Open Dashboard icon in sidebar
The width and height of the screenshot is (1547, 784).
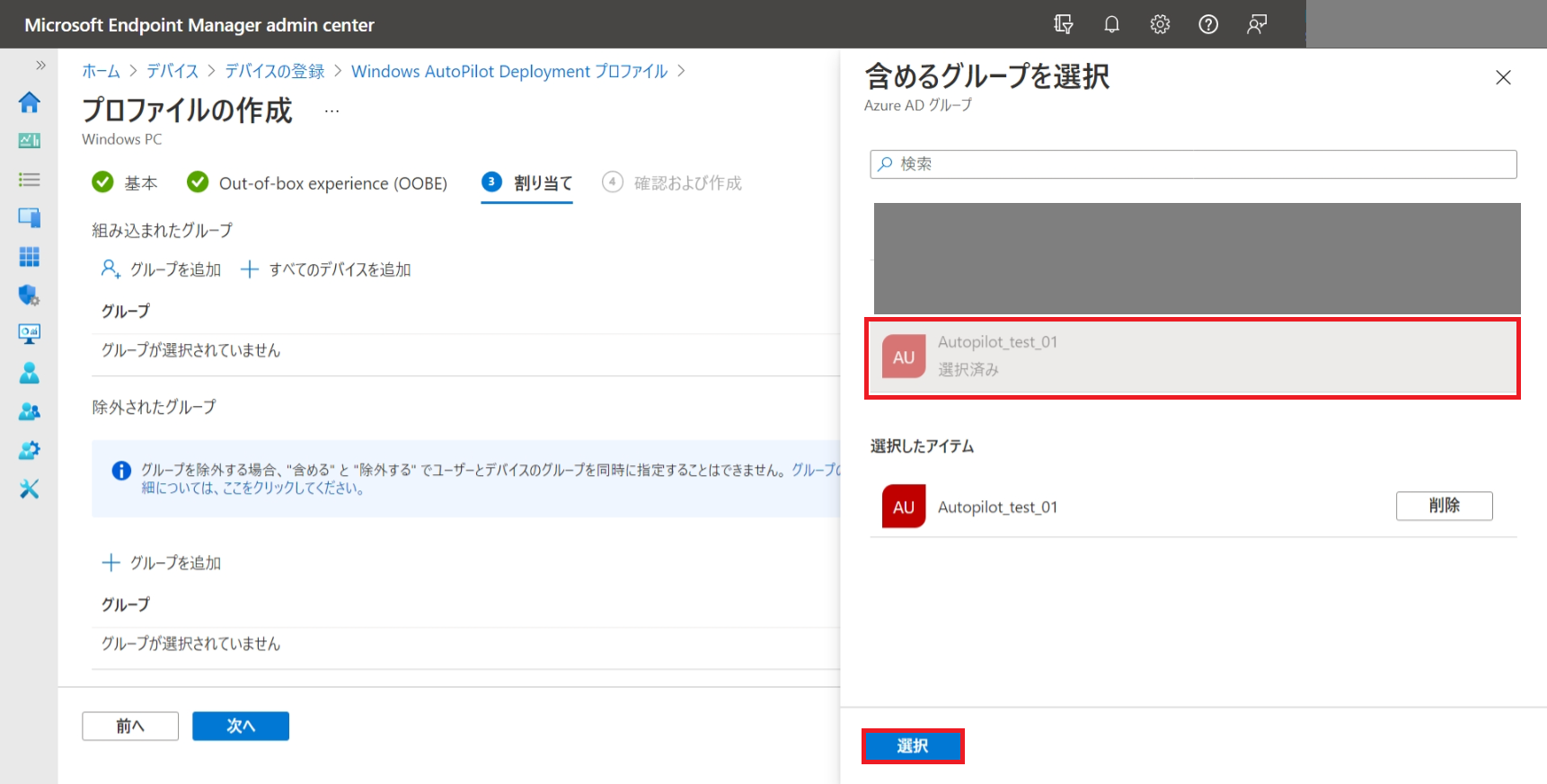click(x=29, y=140)
